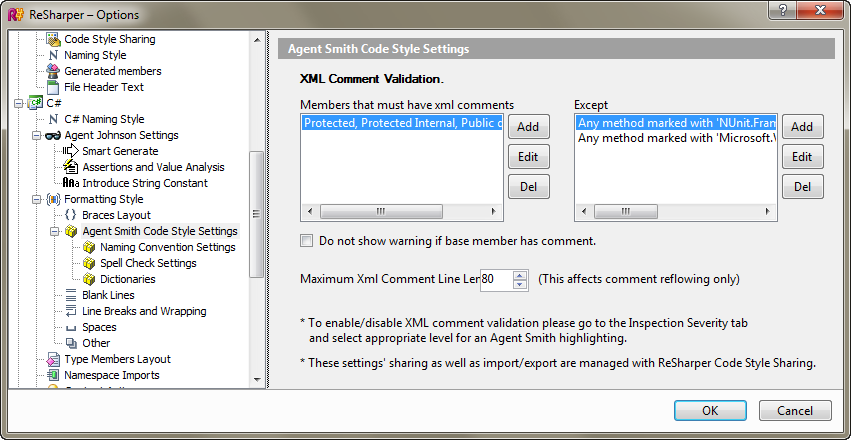The width and height of the screenshot is (851, 440).
Task: Click left scroll arrow of Except list
Action: coord(585,211)
